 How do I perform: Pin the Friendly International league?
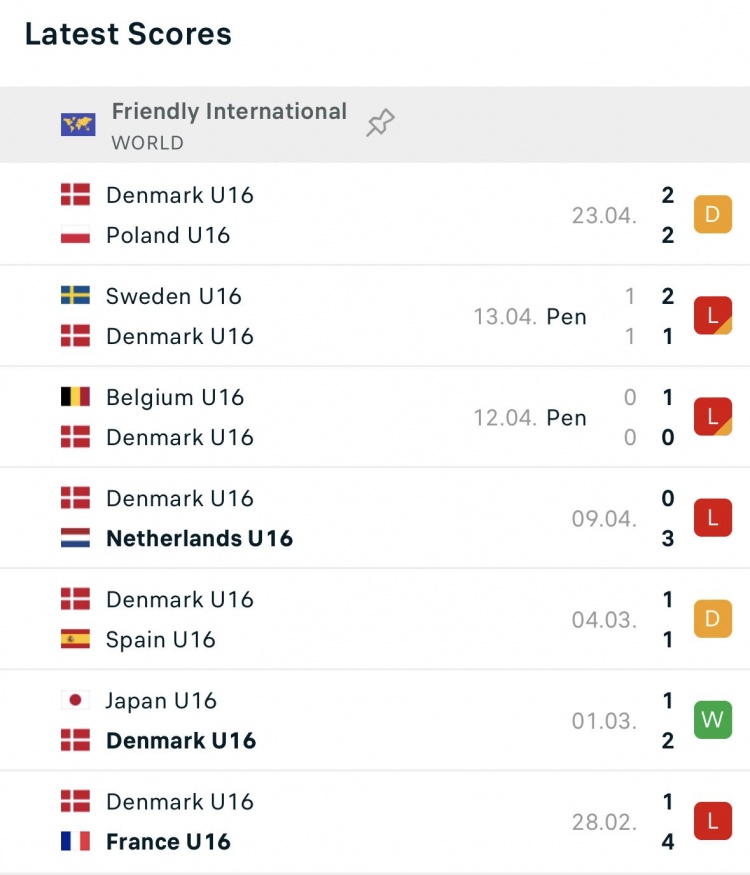[x=380, y=122]
